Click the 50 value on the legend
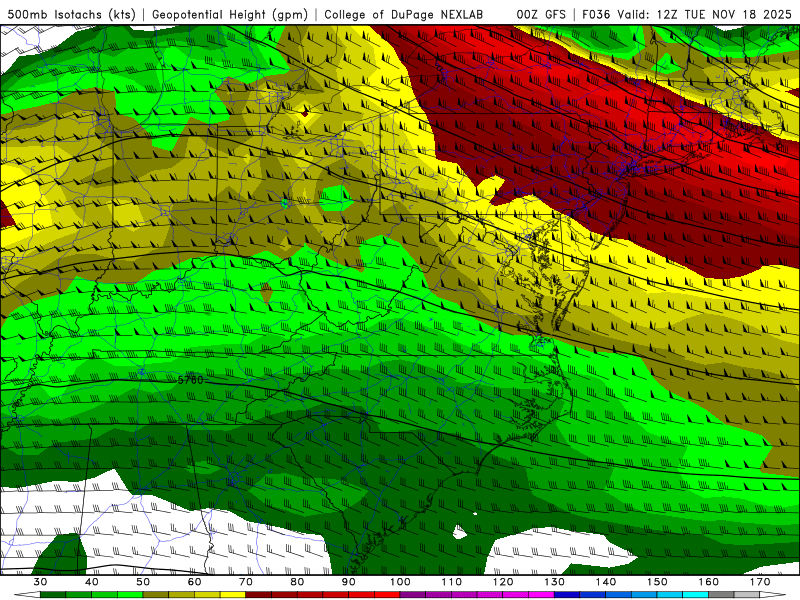800x600 pixels. coord(143,582)
